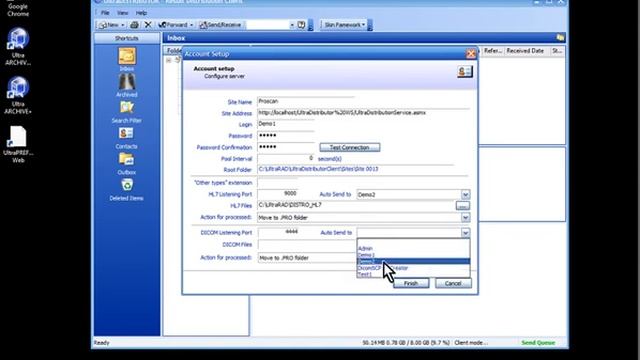Open the Inbox shortcut icon
This screenshot has width=640, height=360.
(x=127, y=56)
